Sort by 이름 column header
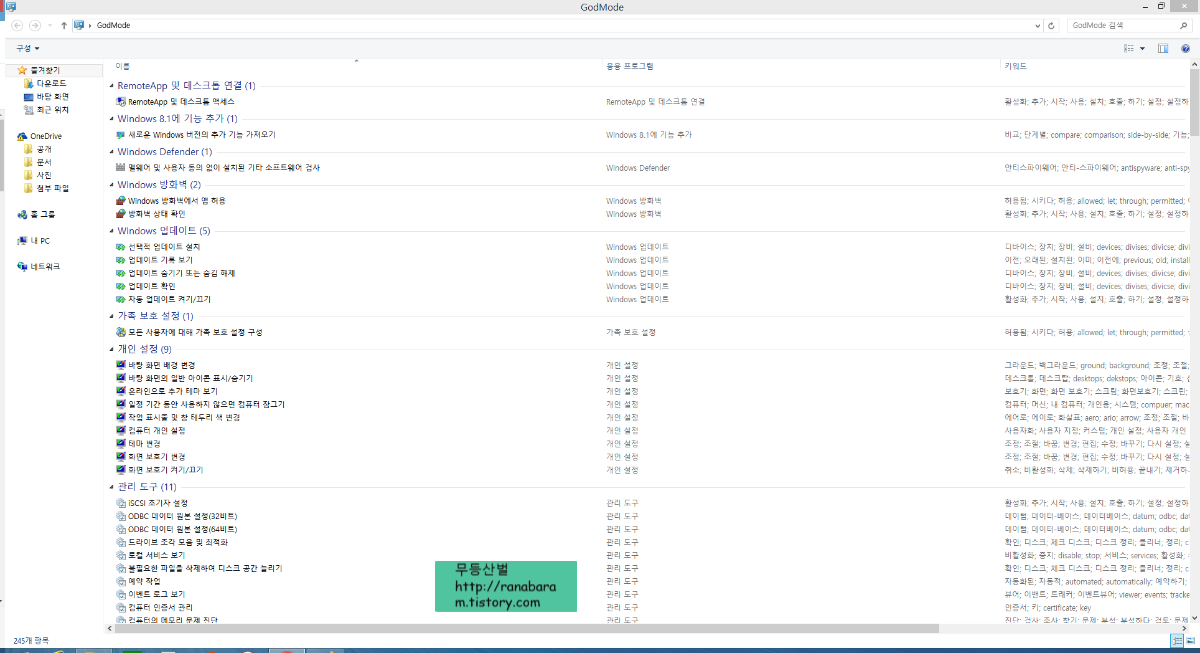Screen dimensions: 1200x653 (123, 66)
